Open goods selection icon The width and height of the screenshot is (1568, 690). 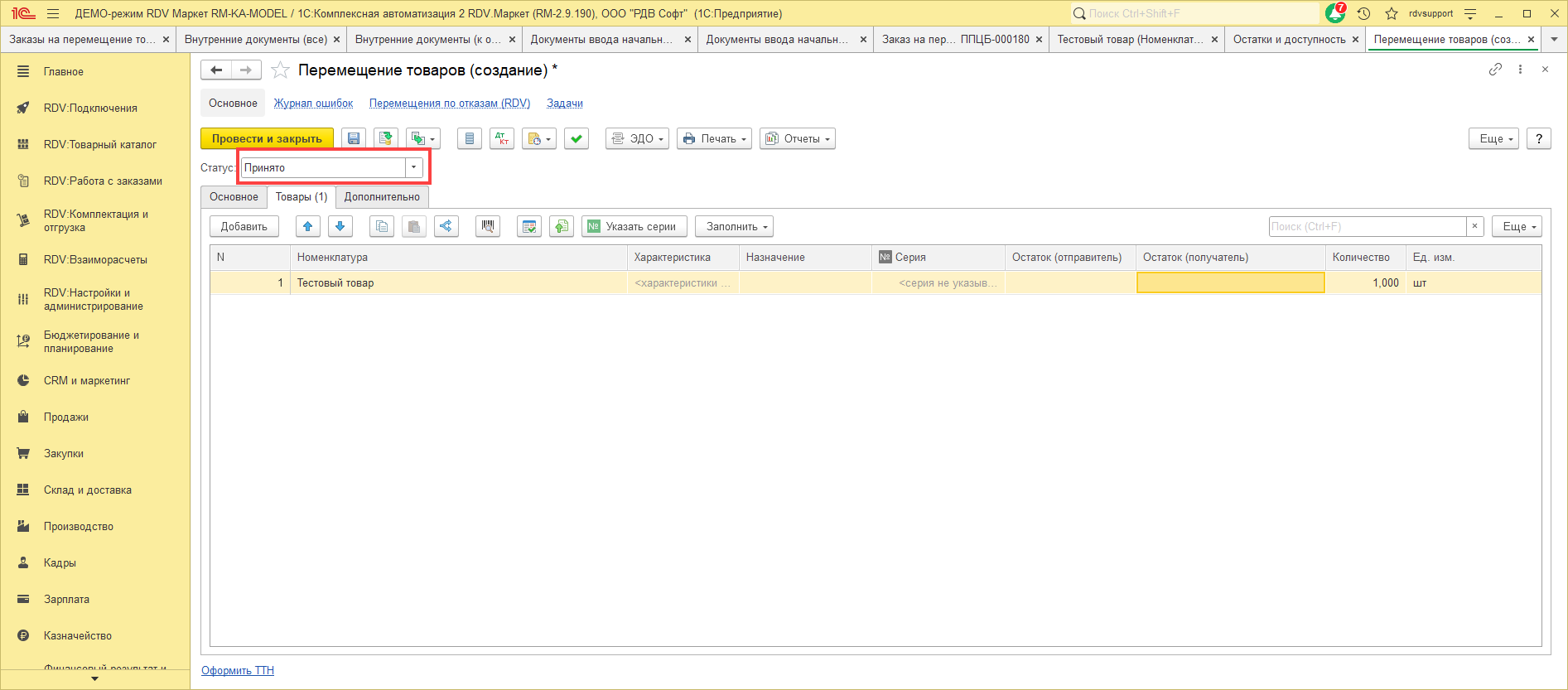(529, 226)
